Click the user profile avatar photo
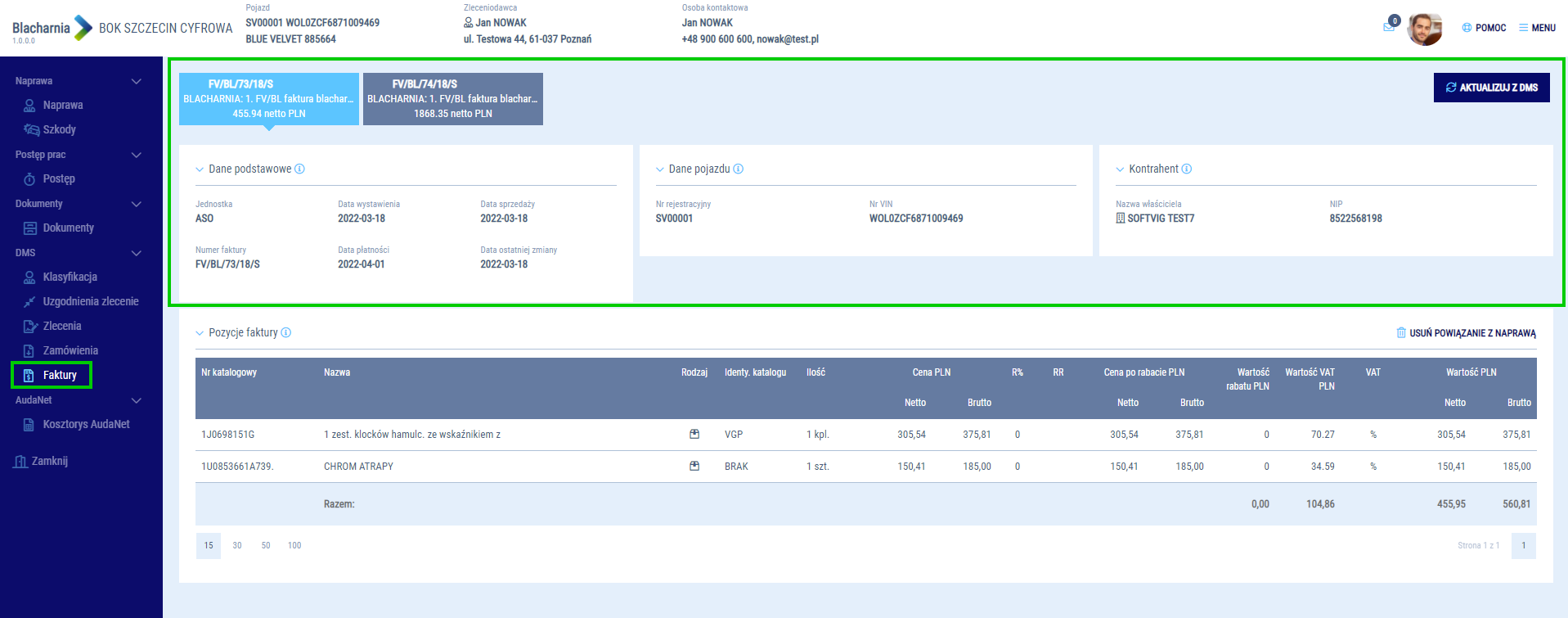Image resolution: width=1568 pixels, height=618 pixels. point(1424,29)
